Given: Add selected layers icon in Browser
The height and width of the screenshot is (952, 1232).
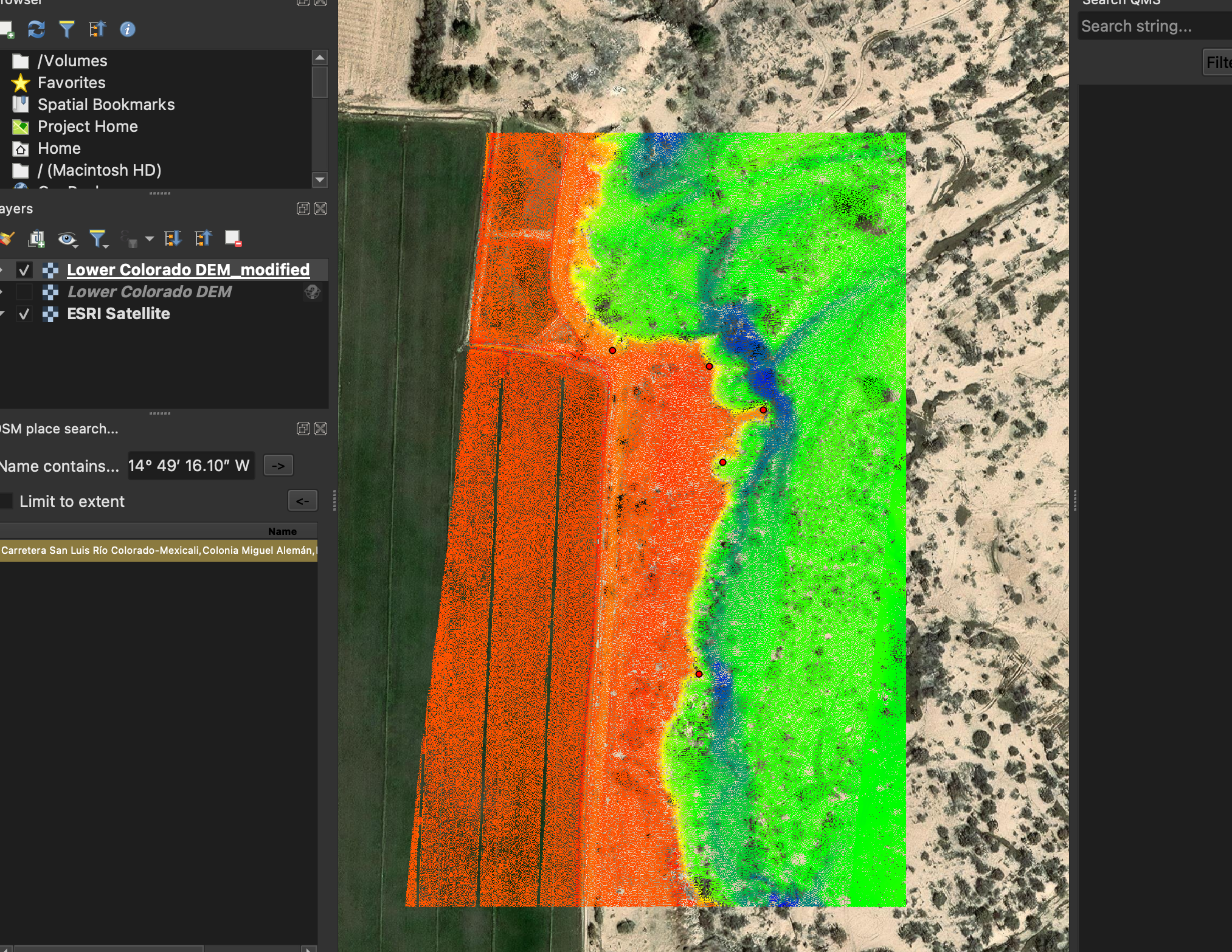Looking at the screenshot, I should point(6,29).
